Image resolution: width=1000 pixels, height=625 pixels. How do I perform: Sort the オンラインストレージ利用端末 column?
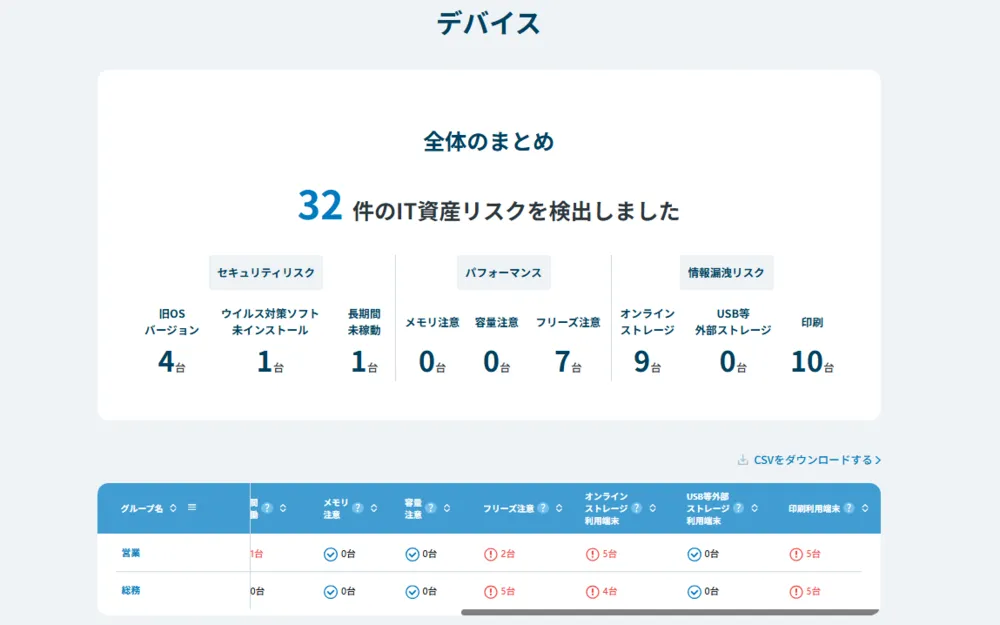[x=652, y=508]
